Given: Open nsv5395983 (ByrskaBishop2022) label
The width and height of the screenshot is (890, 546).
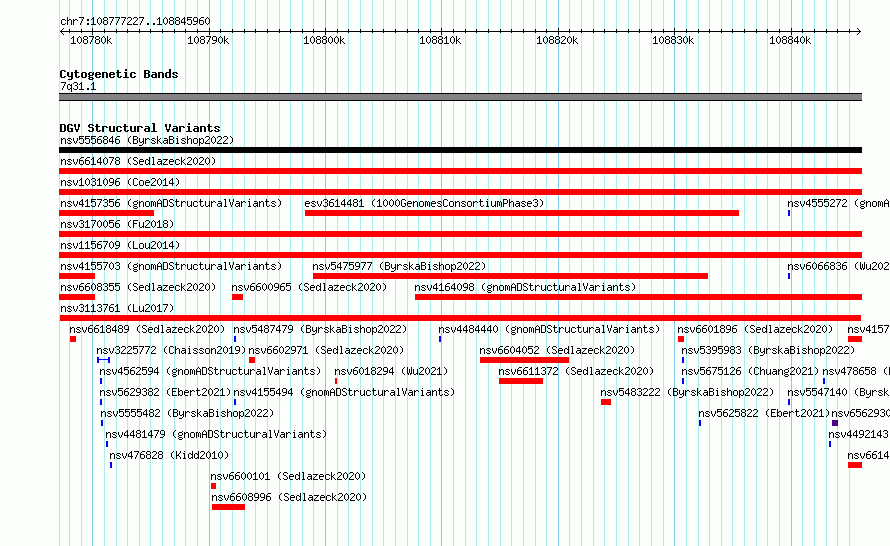Looking at the screenshot, I should coord(768,350).
